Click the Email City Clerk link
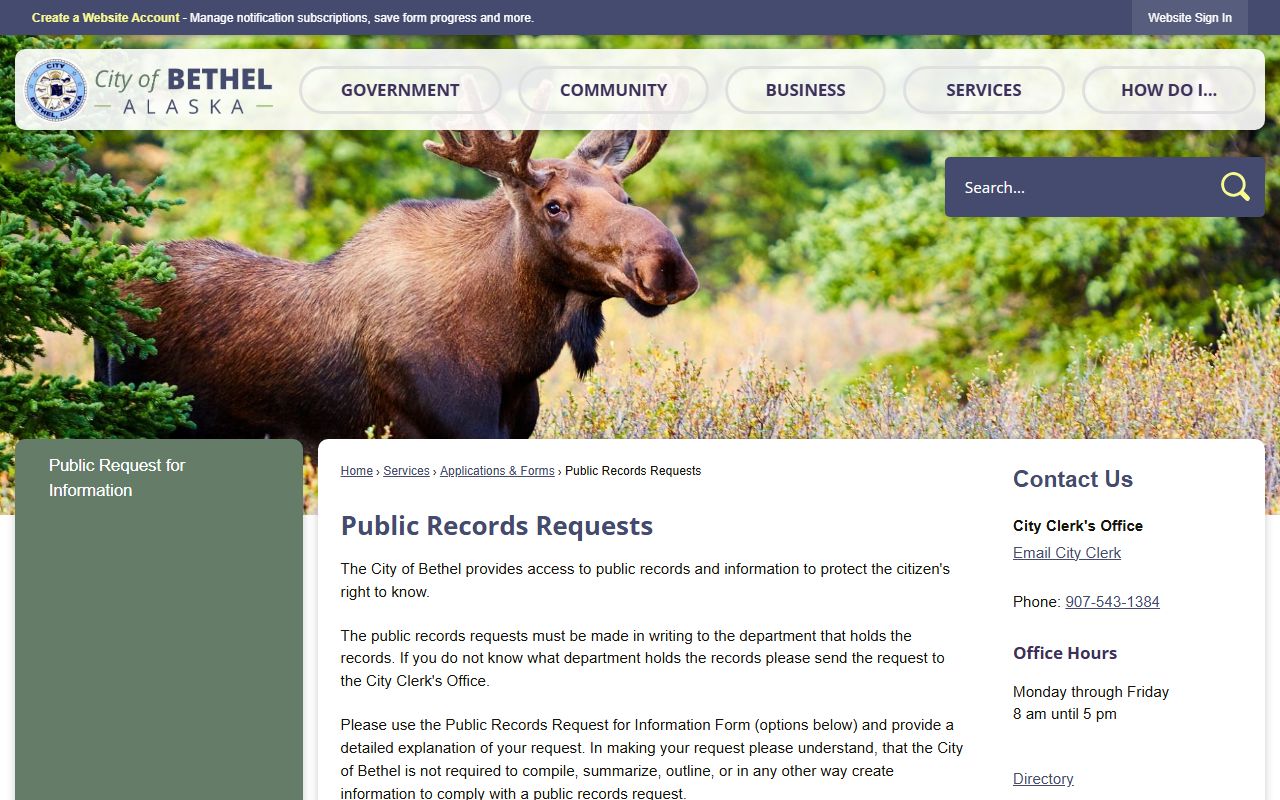 click(x=1067, y=553)
